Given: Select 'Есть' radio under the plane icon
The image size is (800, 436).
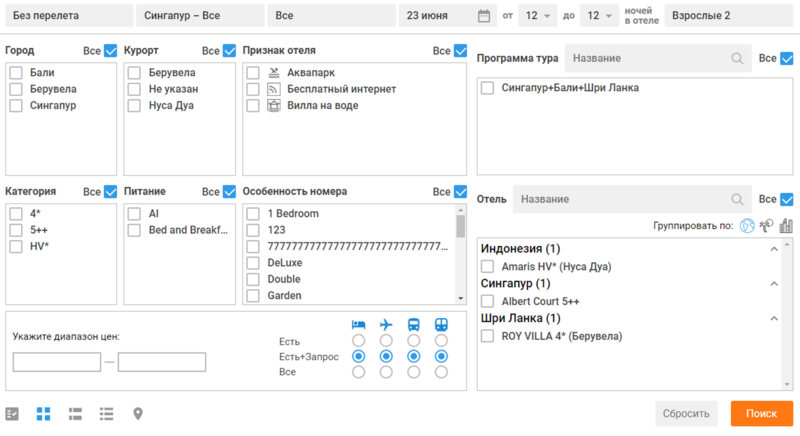Looking at the screenshot, I should pyautogui.click(x=386, y=341).
